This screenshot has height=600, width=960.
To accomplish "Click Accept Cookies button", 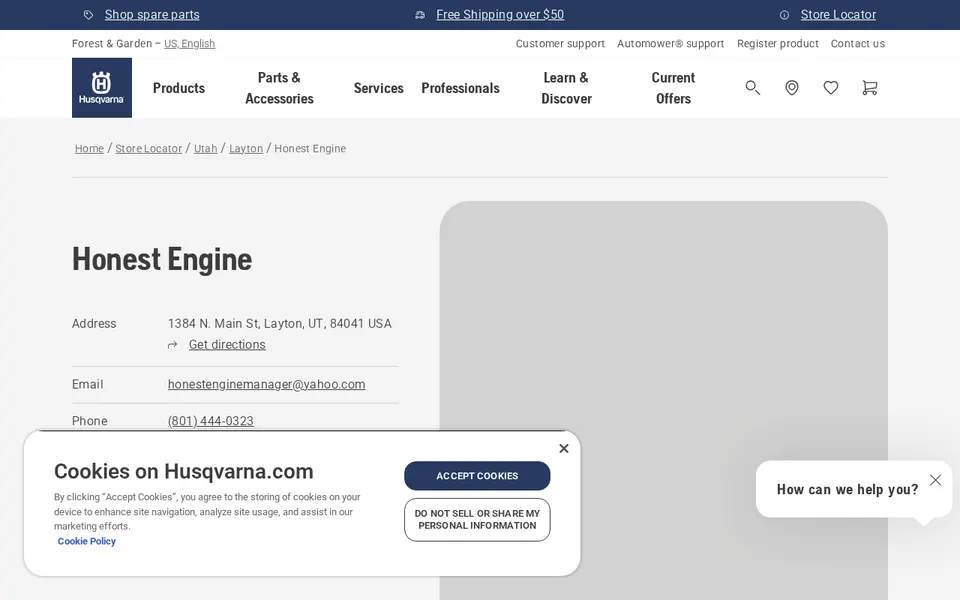I will coord(477,476).
